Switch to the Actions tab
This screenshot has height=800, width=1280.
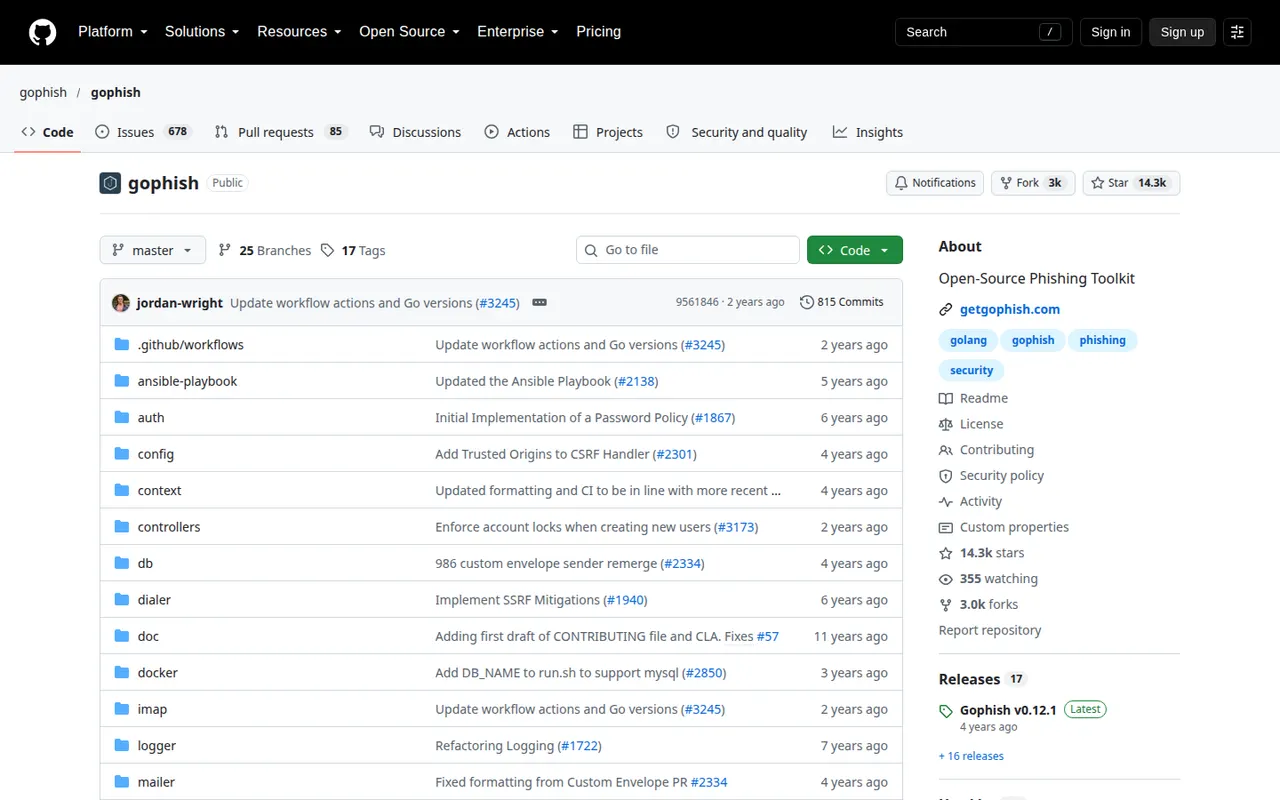click(x=517, y=132)
